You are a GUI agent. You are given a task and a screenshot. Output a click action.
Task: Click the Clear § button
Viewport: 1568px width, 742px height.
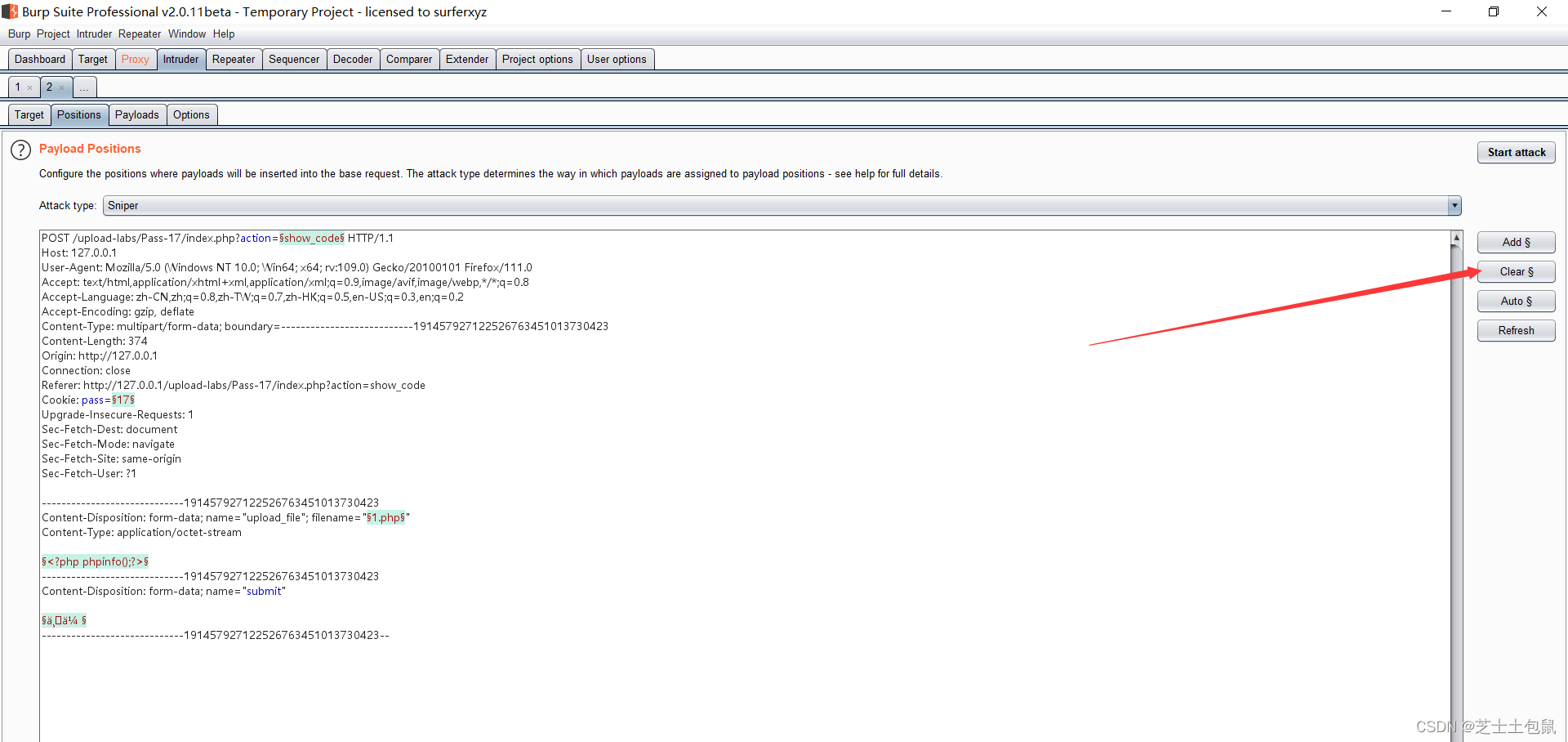(x=1516, y=271)
